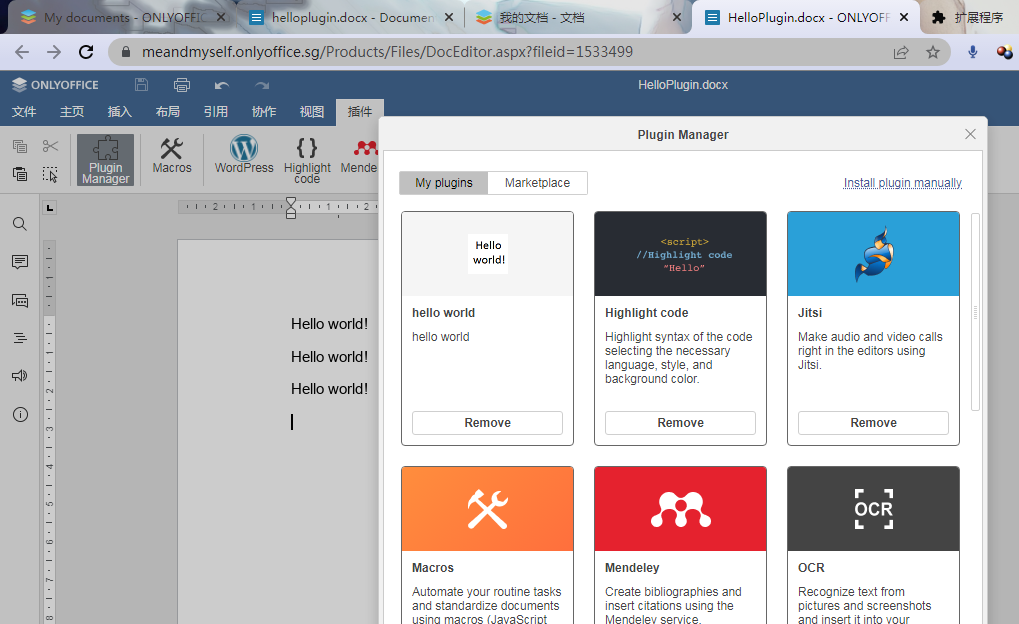Bookmark this page with the star icon
1019x624 pixels.
(933, 52)
